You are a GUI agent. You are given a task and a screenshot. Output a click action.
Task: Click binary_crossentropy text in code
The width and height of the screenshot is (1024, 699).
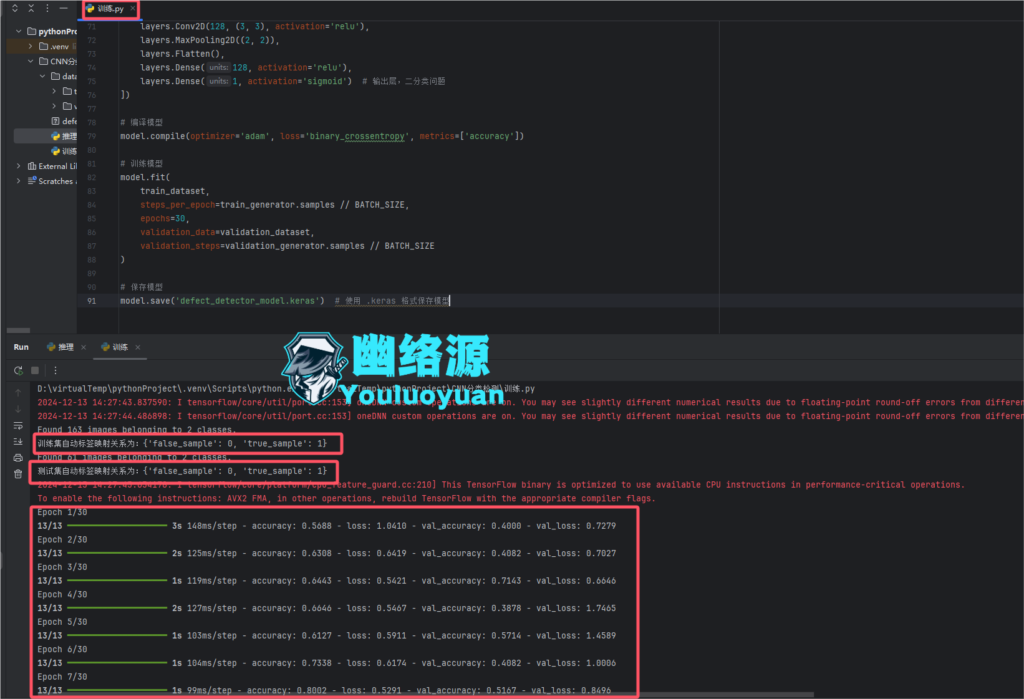[x=355, y=137]
